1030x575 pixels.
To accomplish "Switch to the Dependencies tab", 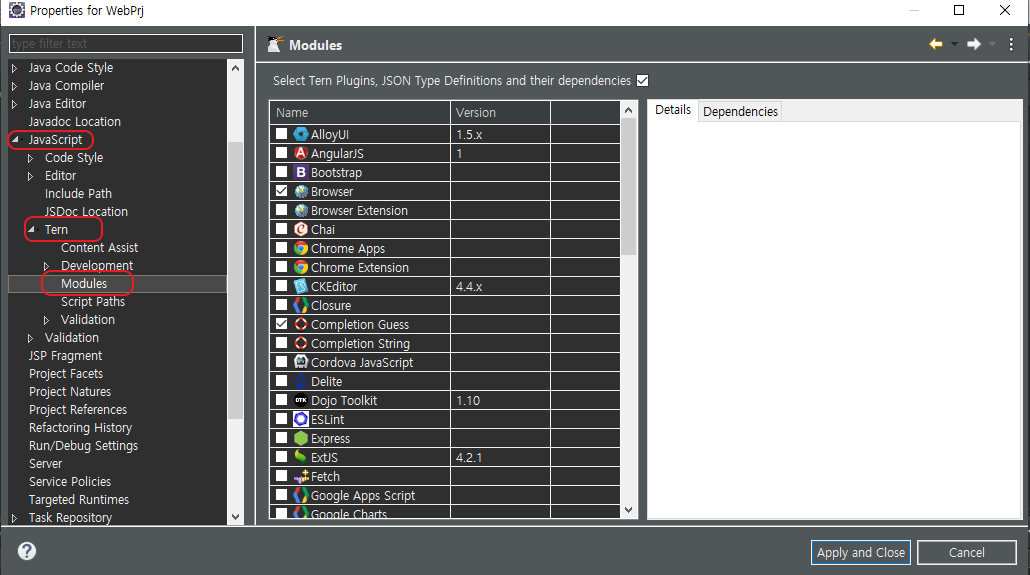I will [x=740, y=112].
